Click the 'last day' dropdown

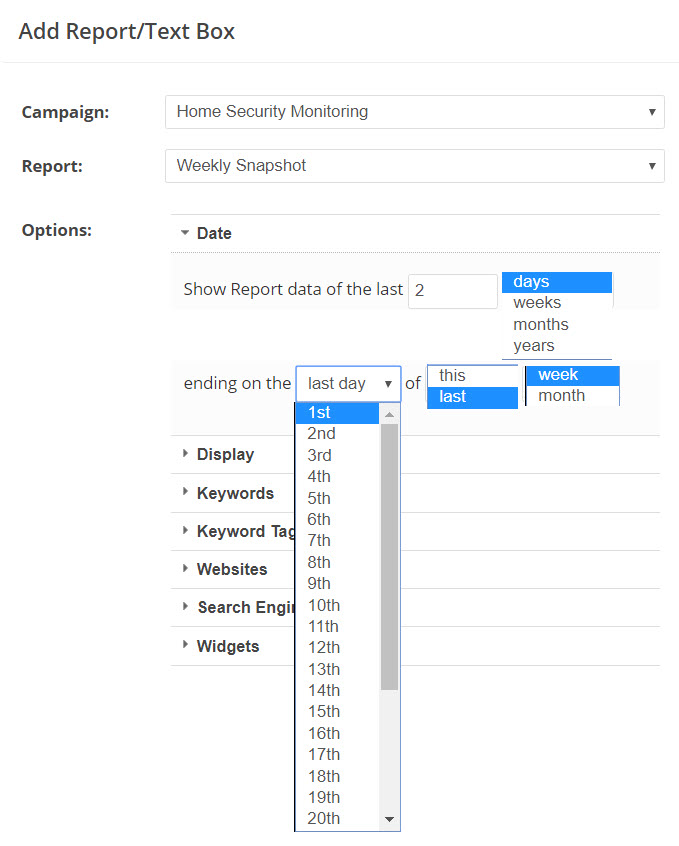tap(348, 384)
